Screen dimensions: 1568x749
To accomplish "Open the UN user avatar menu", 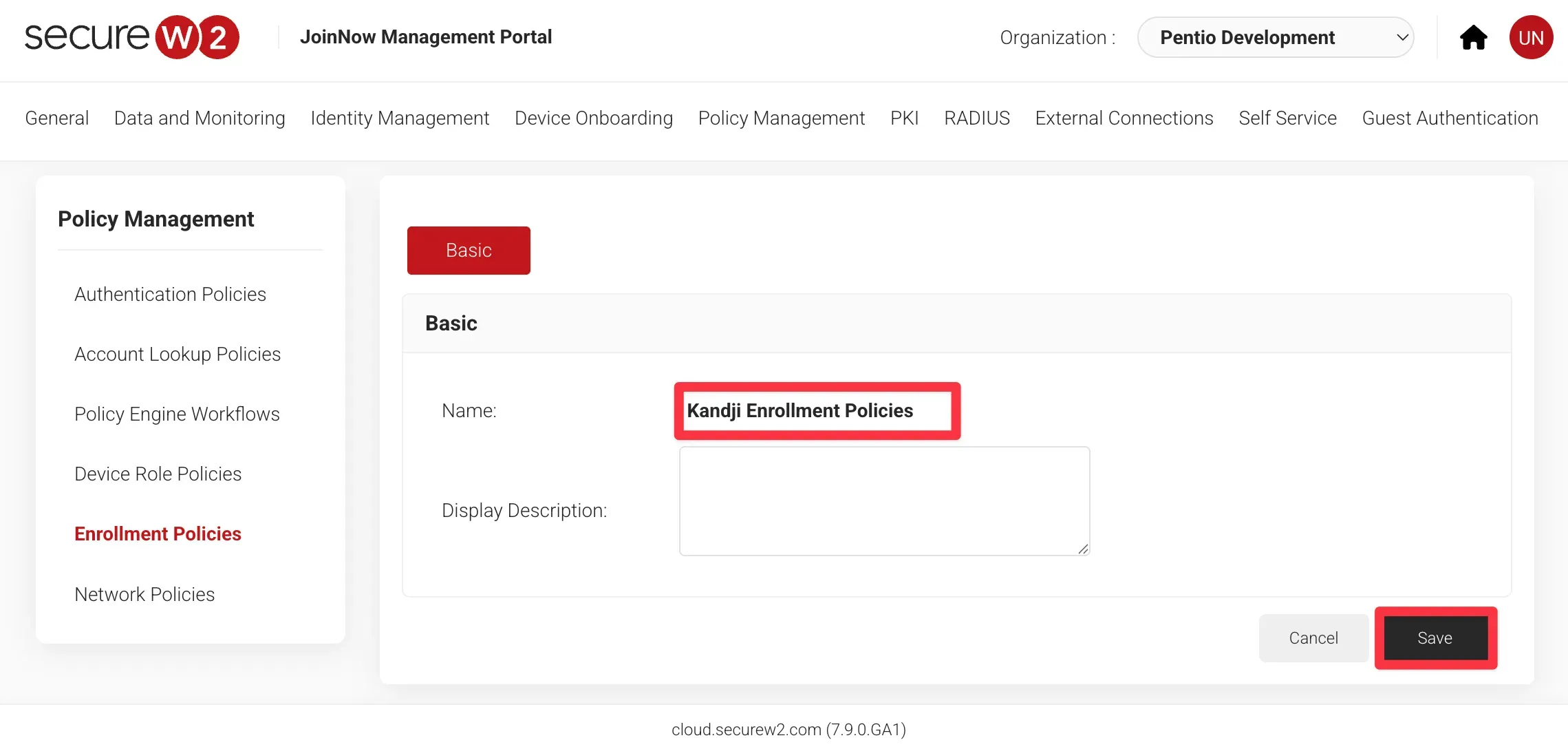I will [x=1530, y=38].
